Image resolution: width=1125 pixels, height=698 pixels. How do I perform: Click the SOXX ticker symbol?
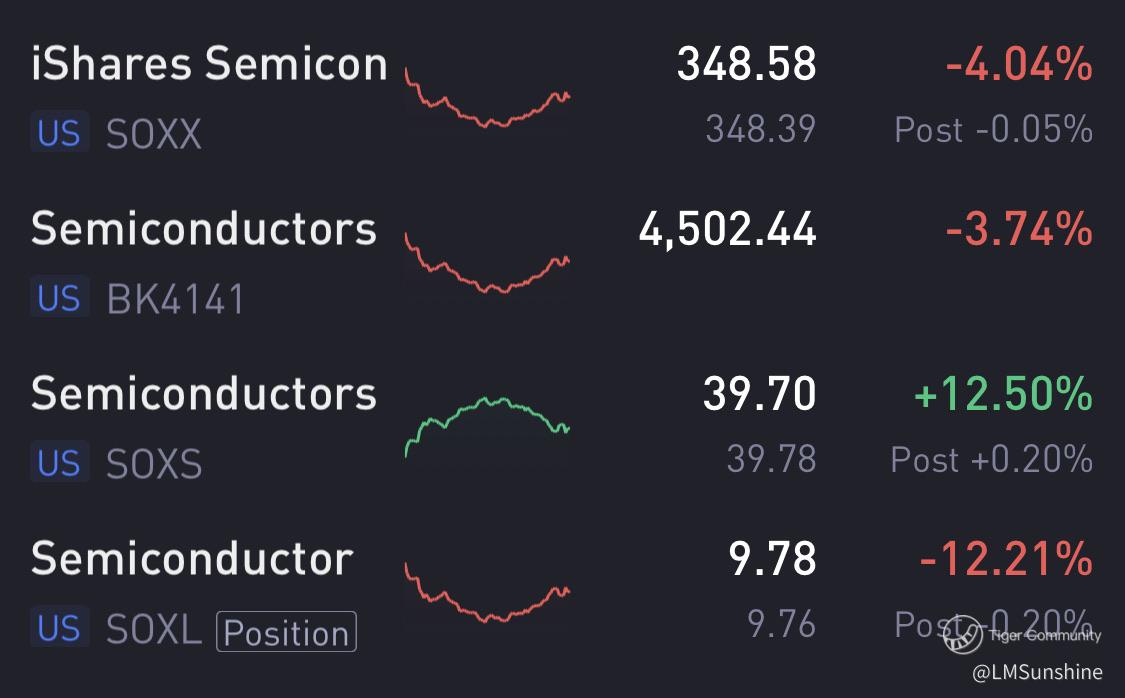pos(154,133)
